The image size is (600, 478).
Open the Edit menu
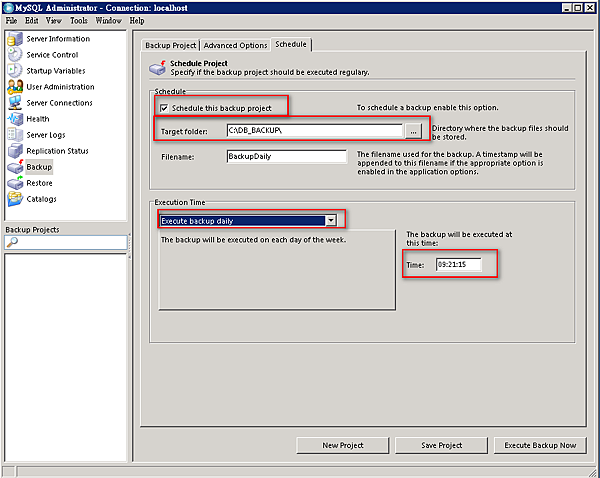coord(31,21)
